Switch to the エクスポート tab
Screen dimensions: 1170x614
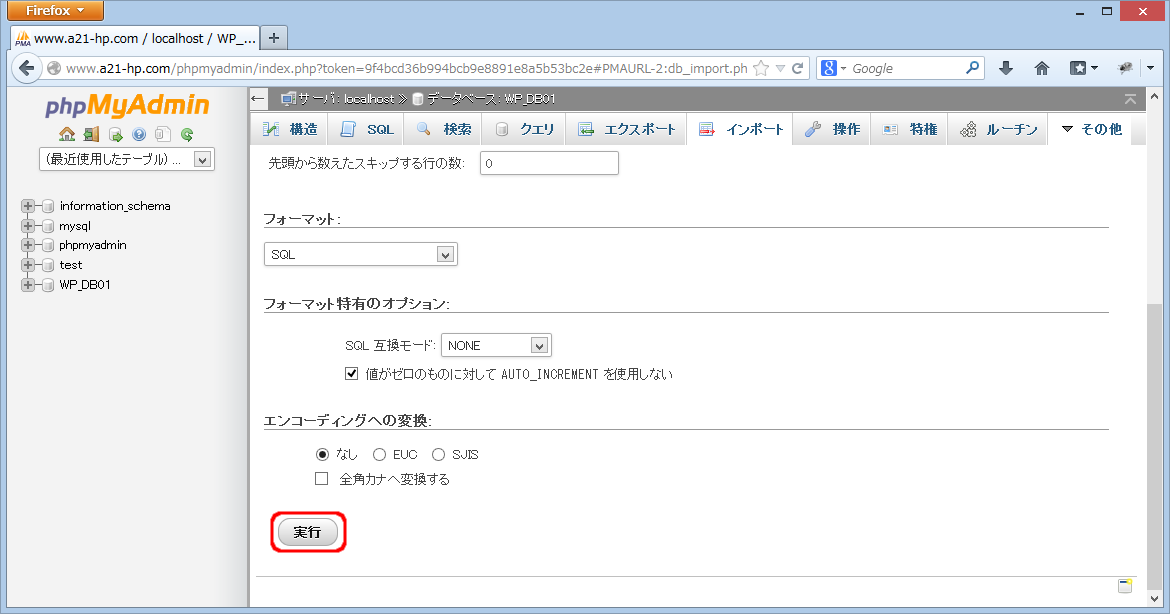627,129
